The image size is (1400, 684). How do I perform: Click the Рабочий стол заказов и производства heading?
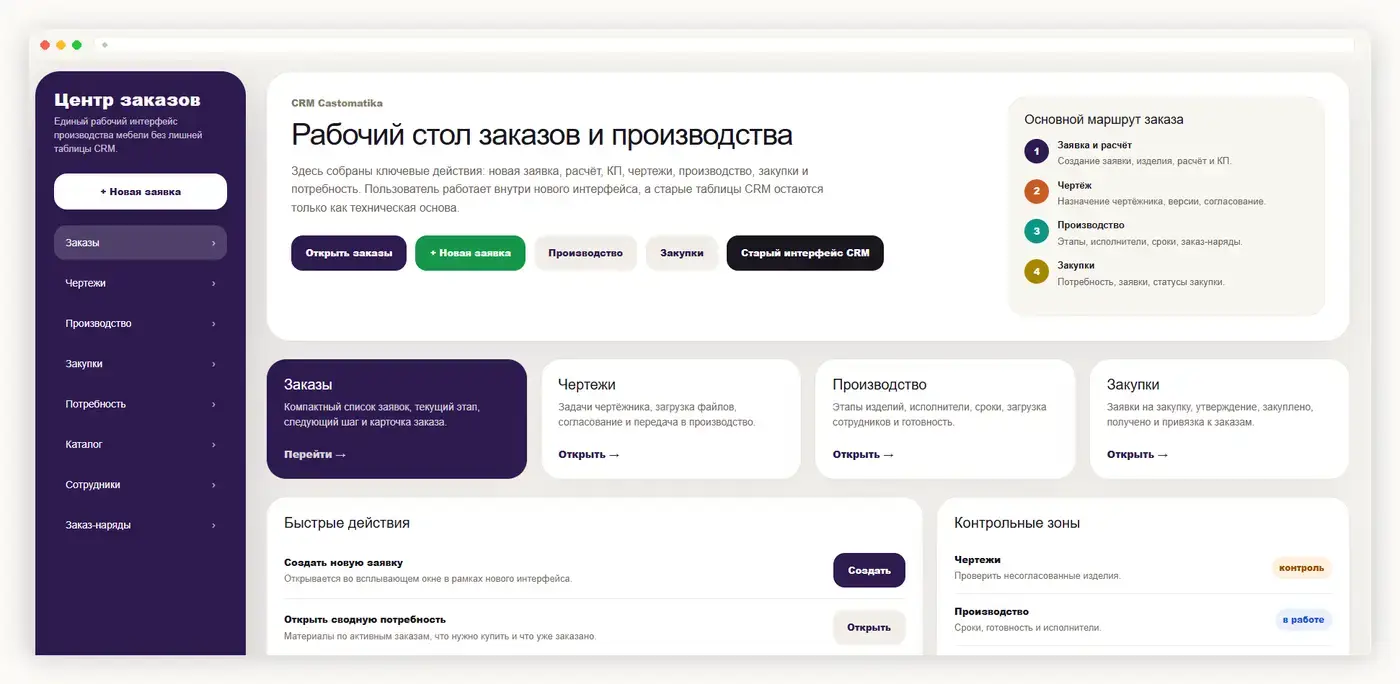click(542, 135)
